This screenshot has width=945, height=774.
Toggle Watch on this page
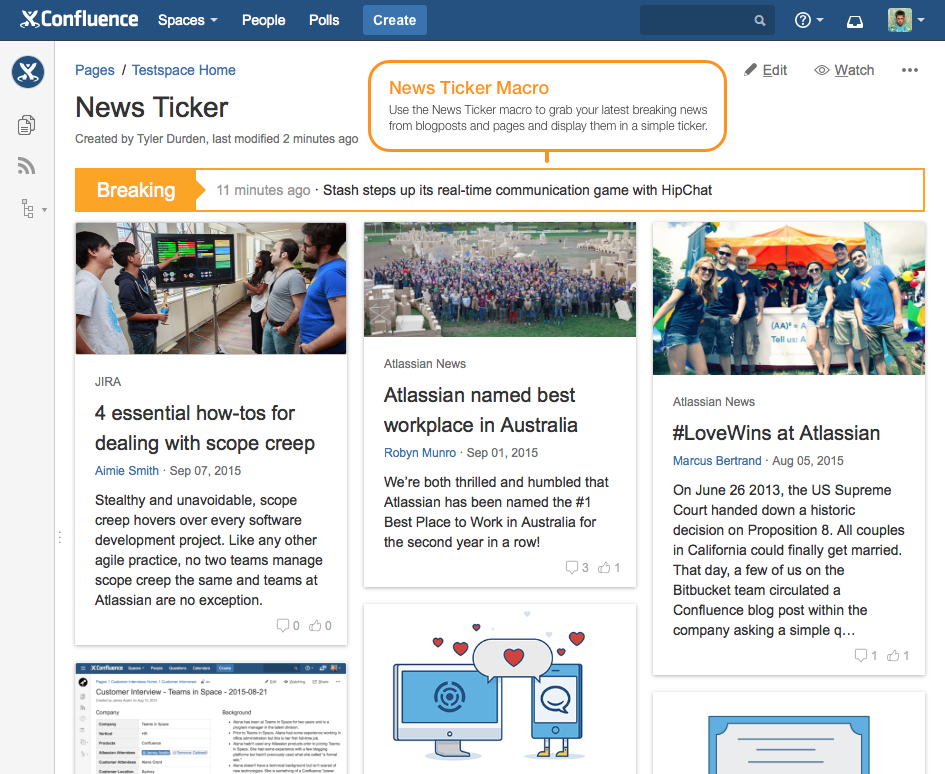coord(844,70)
